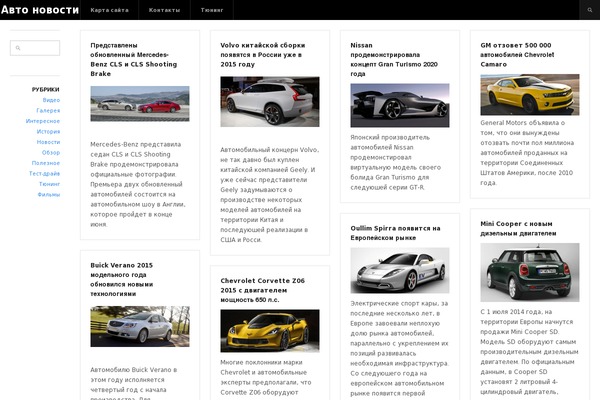The height and width of the screenshot is (400, 600).
Task: Open the Oullim Spirra article title
Action: [x=395, y=233]
